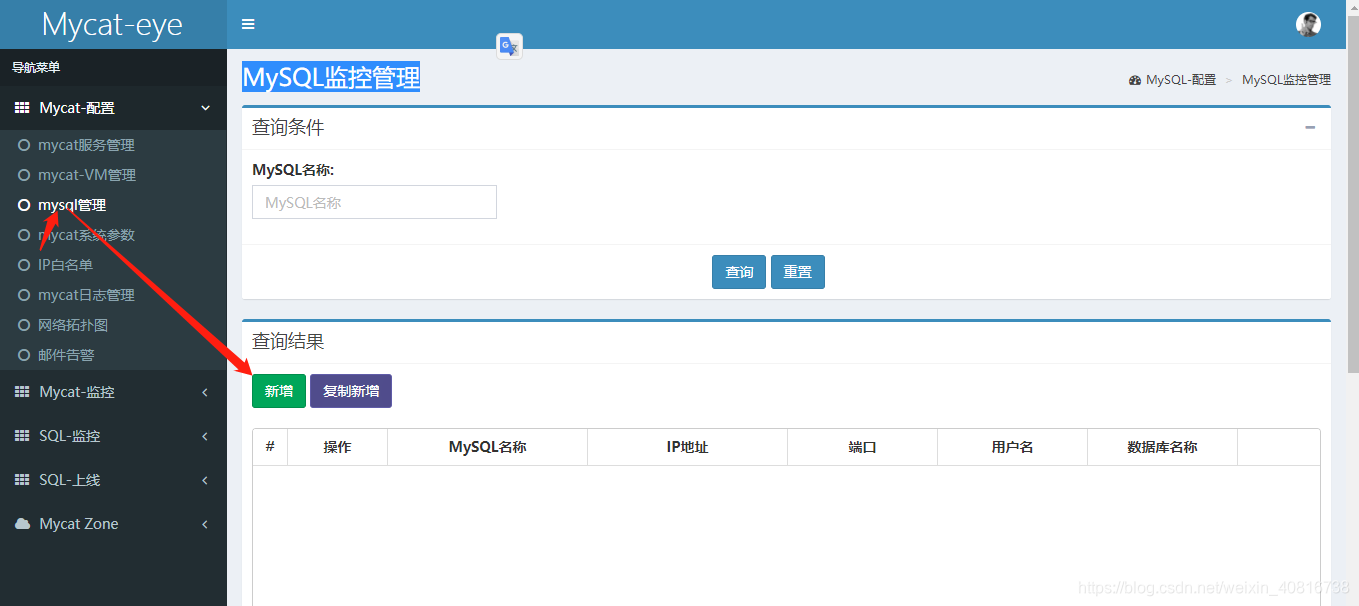
Task: Click the Mycat-eye logo title
Action: point(113,24)
